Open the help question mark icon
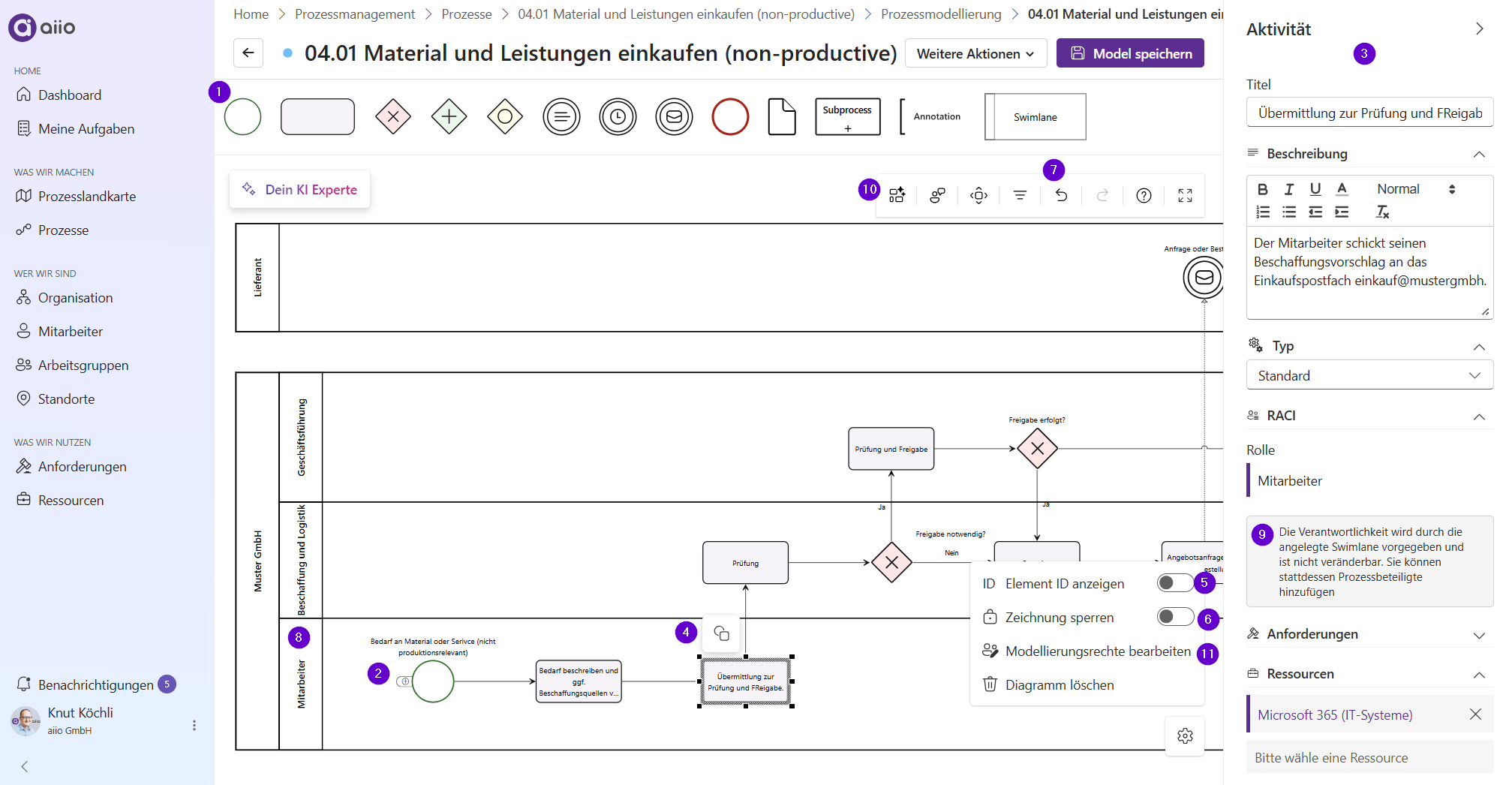 [x=1144, y=196]
